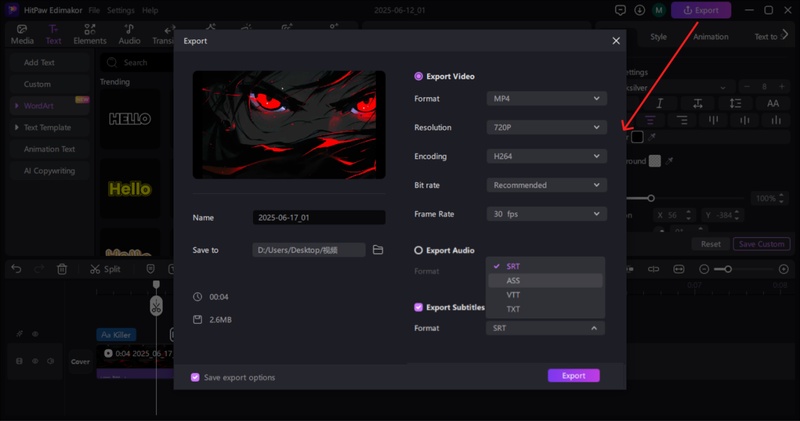Edit the export Name input field
The height and width of the screenshot is (421, 800).
318,218
